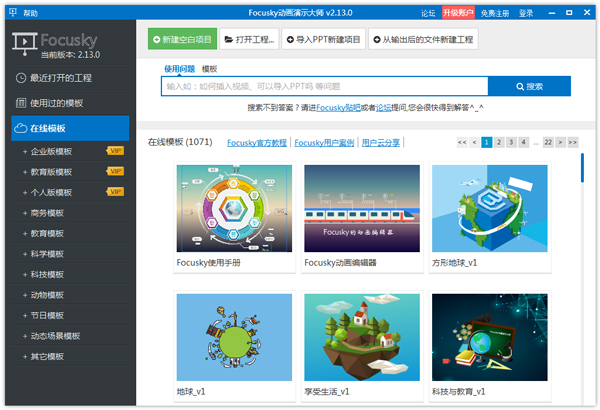Expand the 科技模板 category

[25, 274]
